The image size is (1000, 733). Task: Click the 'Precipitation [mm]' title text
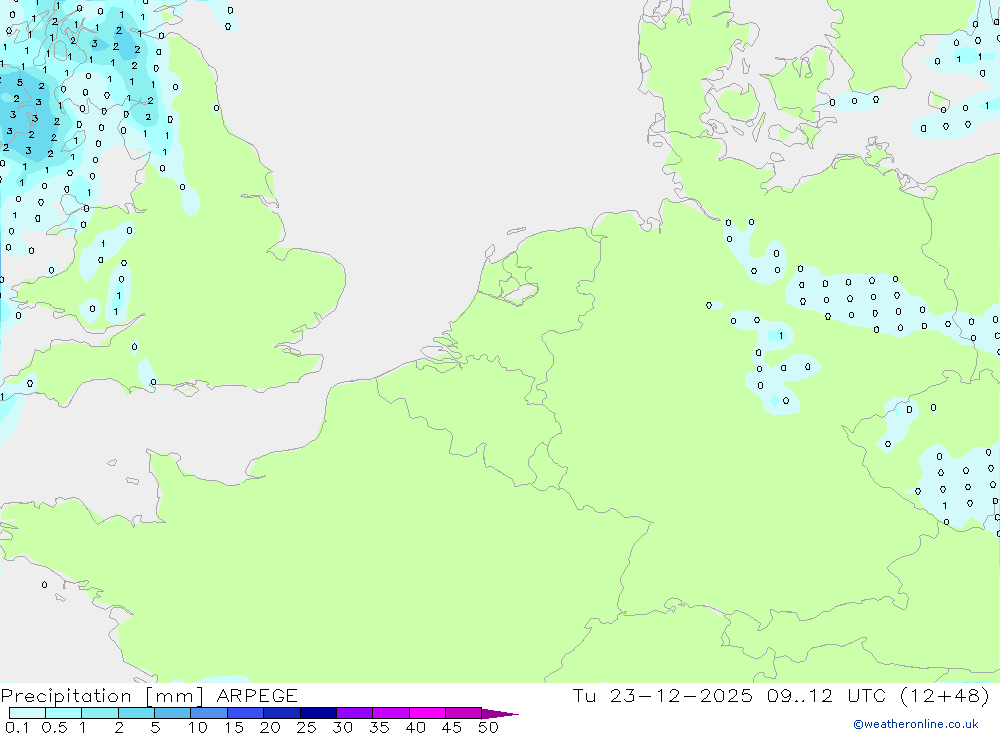coord(102,696)
